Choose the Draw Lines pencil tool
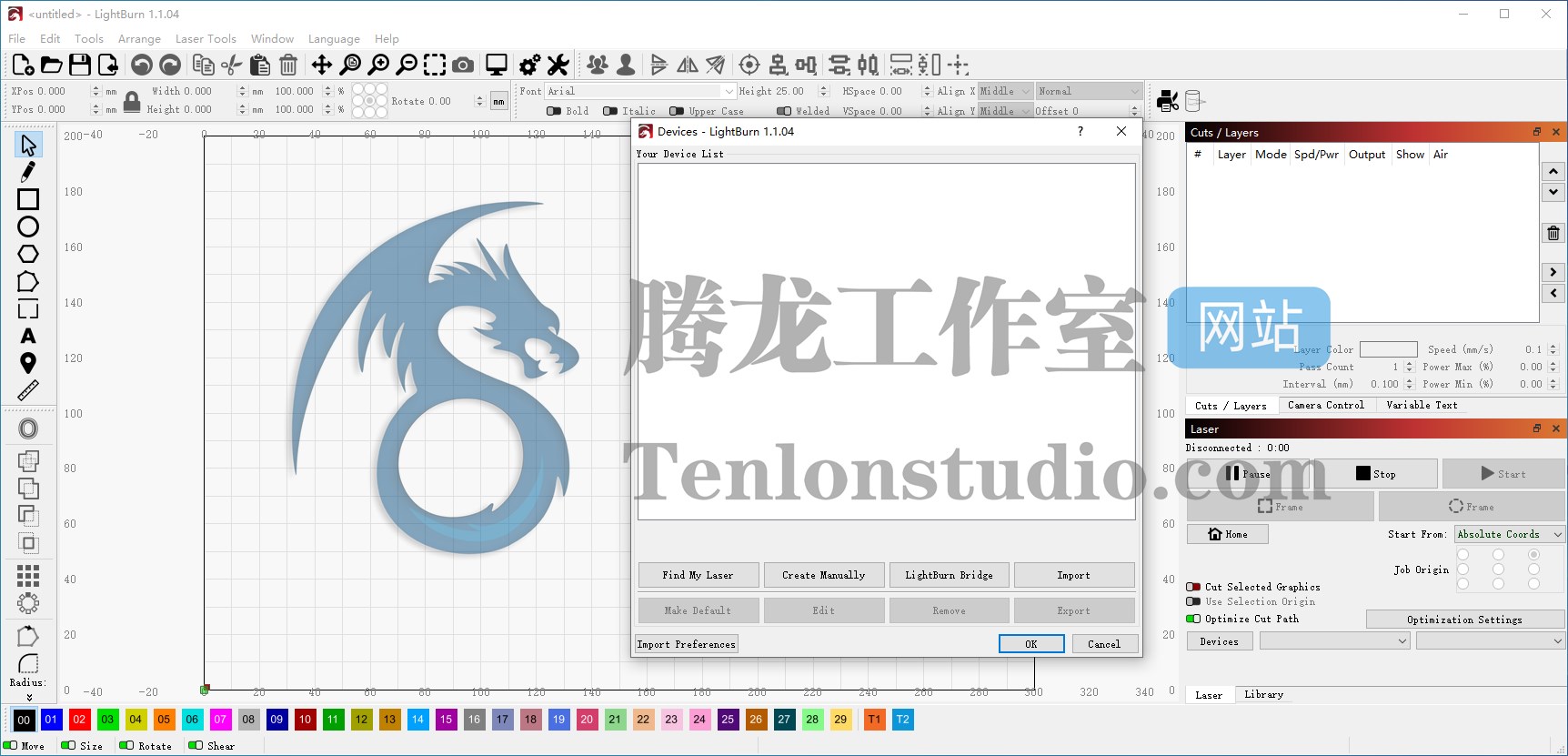The image size is (1568, 756). click(28, 171)
